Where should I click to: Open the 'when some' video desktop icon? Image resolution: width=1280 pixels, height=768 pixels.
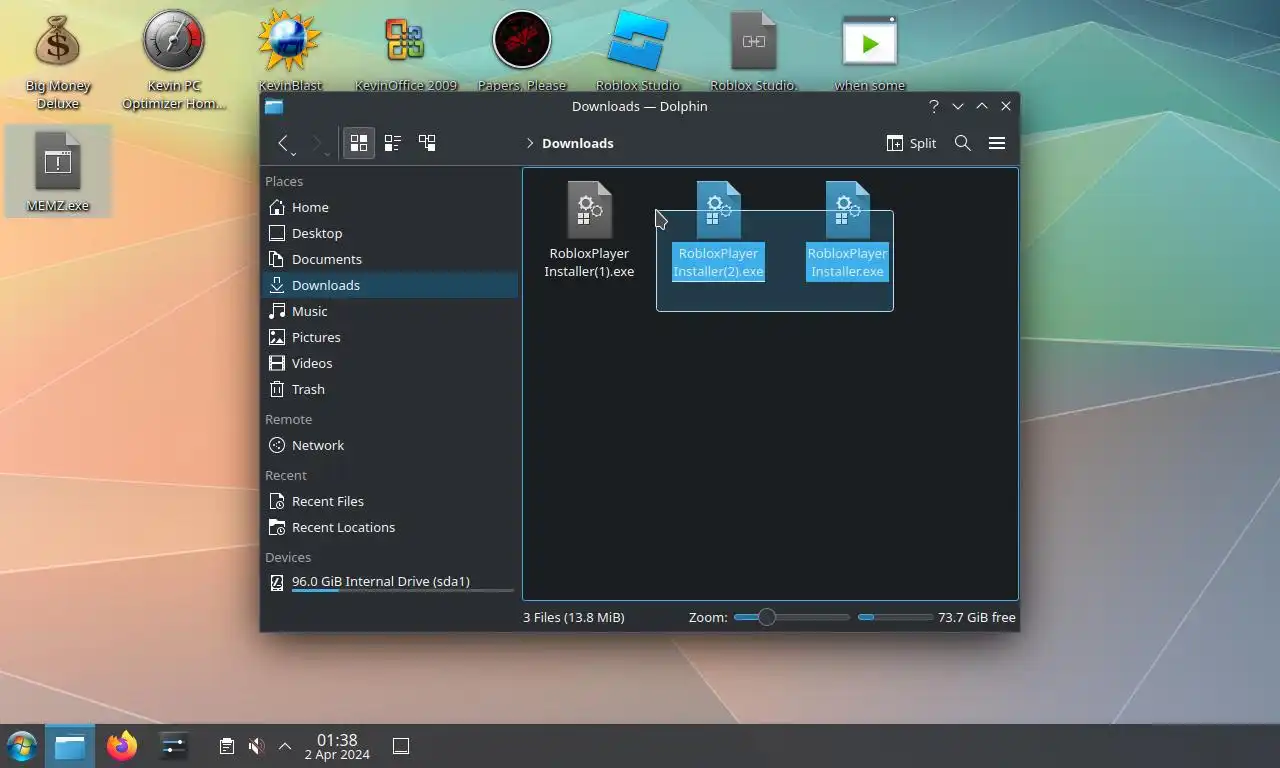(870, 52)
